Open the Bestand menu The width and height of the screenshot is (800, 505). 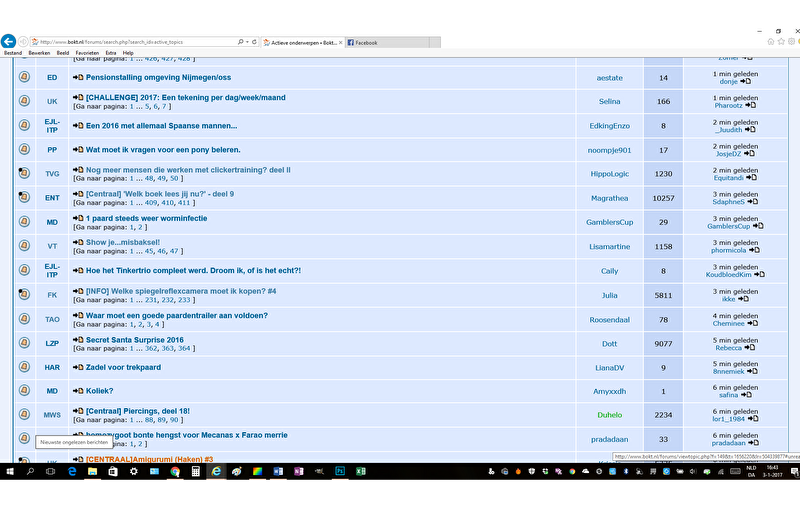tap(13, 53)
